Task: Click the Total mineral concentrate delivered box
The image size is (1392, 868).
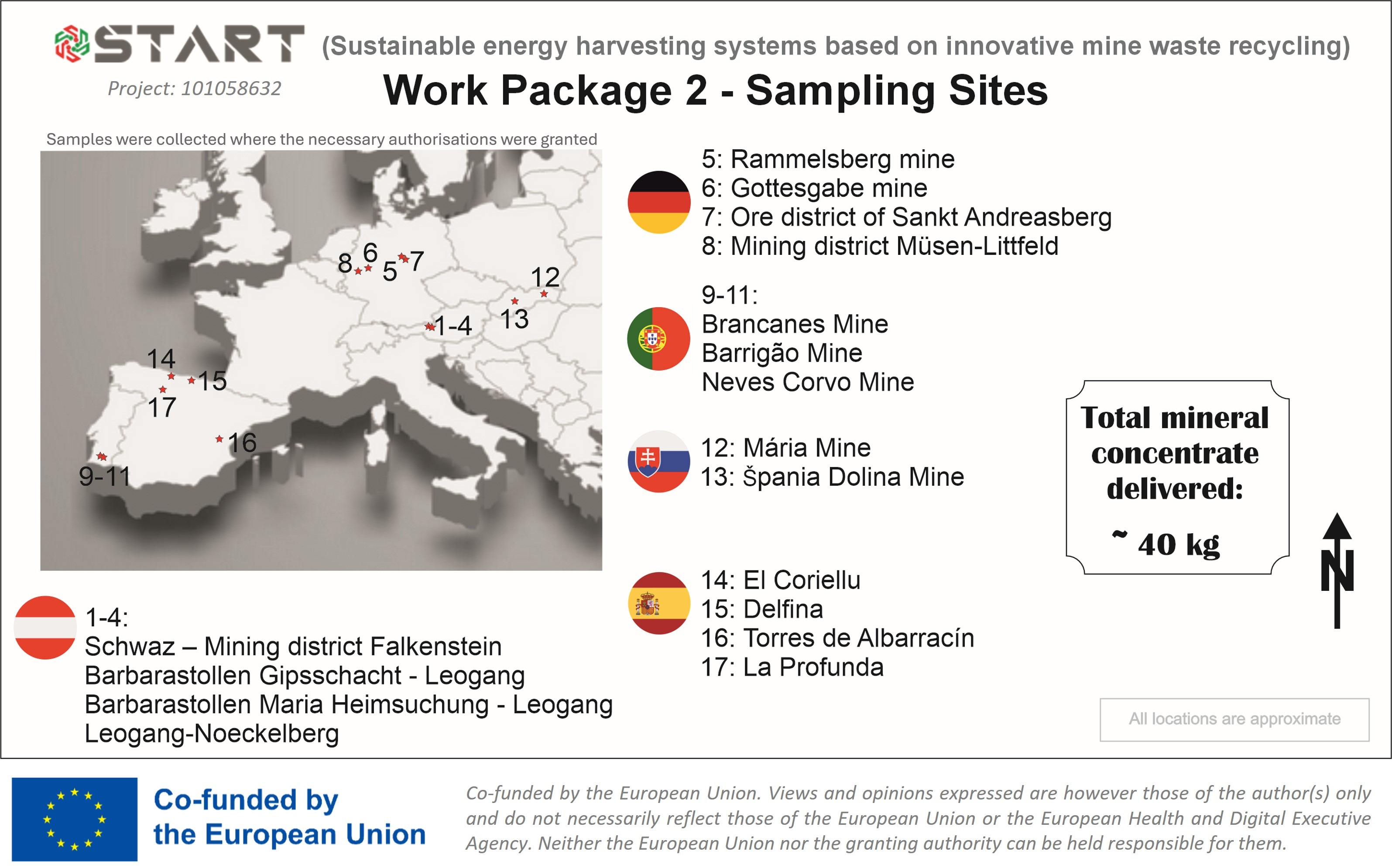Action: [1177, 477]
